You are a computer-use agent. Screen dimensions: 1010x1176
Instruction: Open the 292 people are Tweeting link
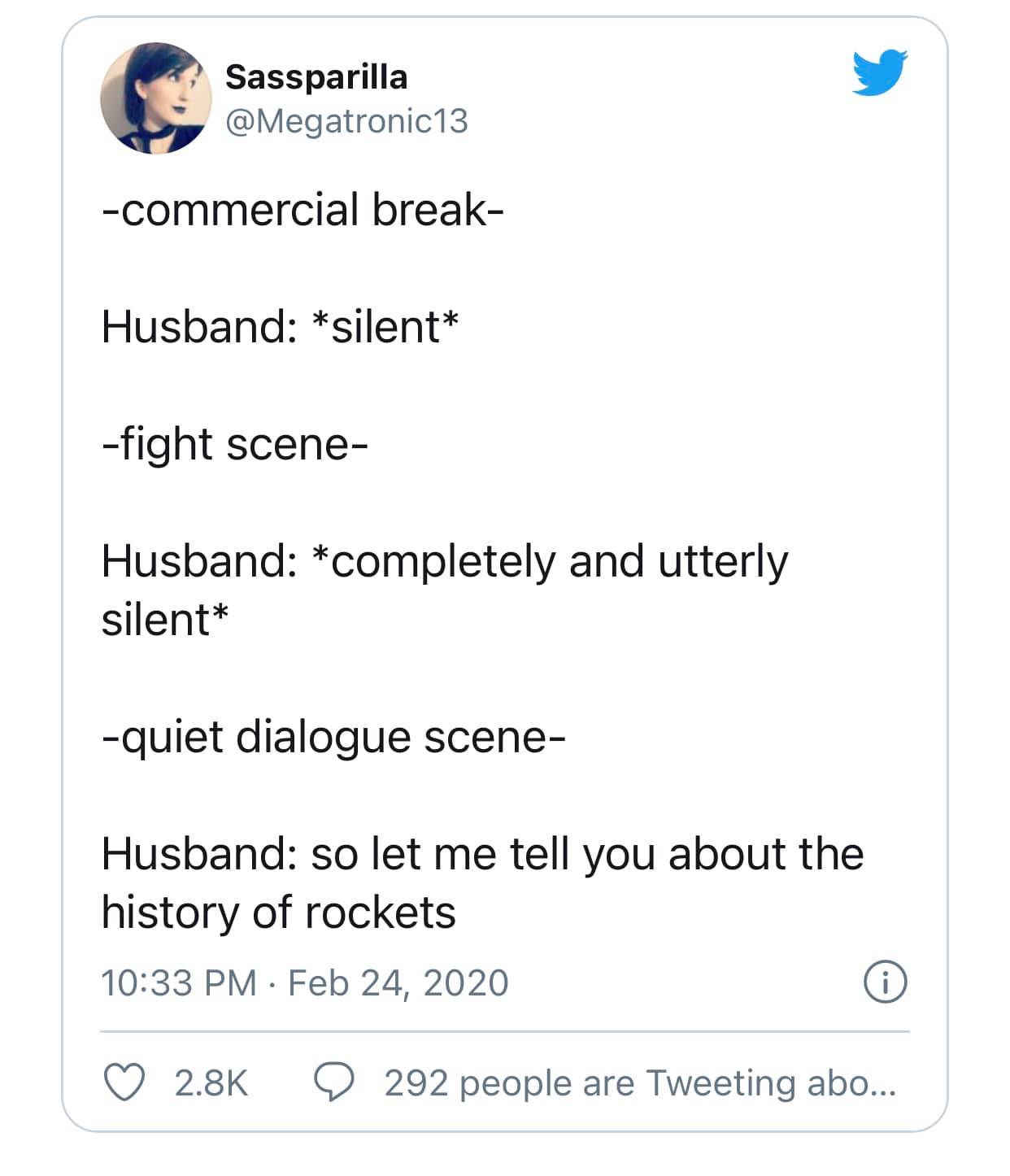640,1083
